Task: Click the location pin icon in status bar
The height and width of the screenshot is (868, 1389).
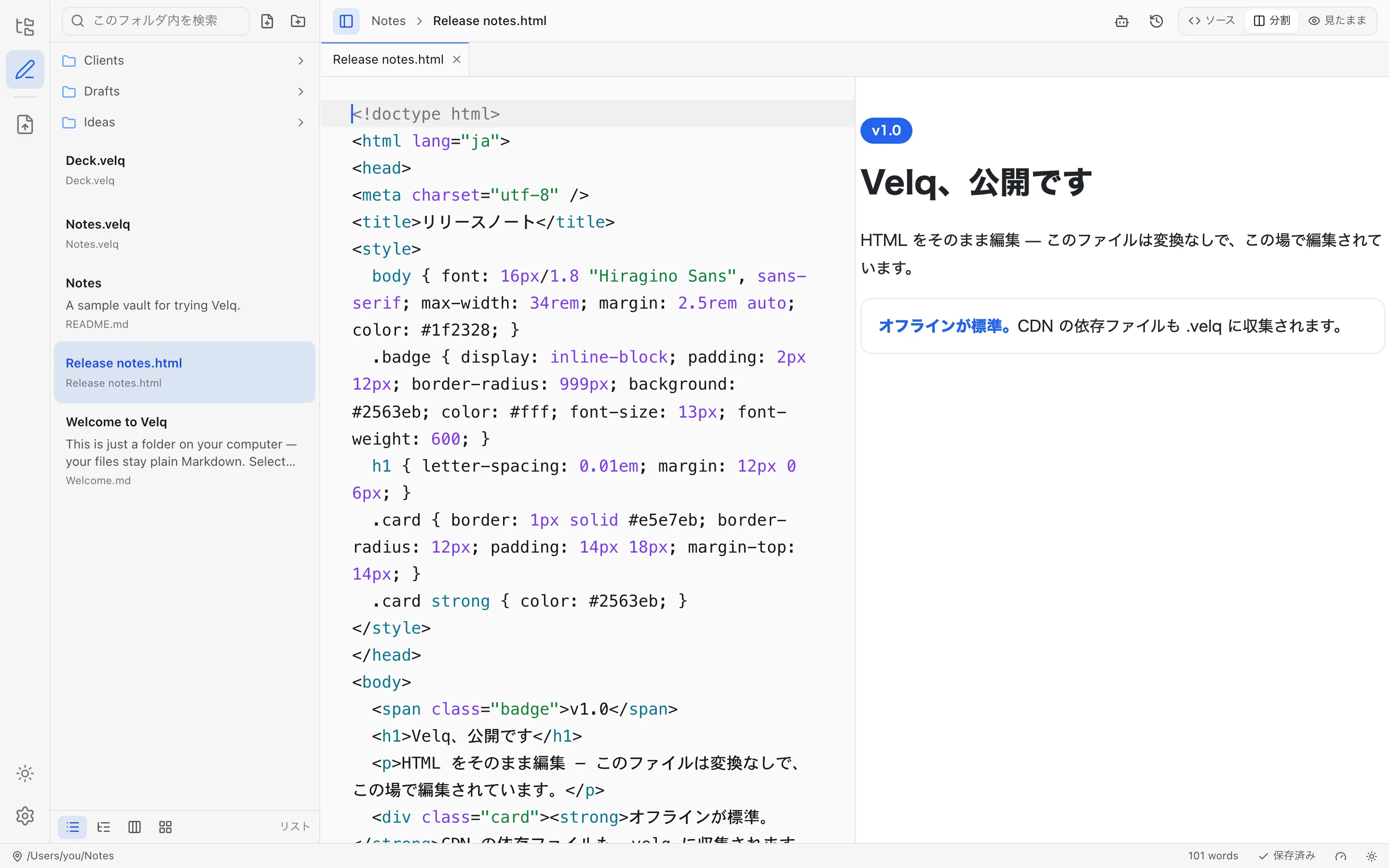Action: click(17, 856)
